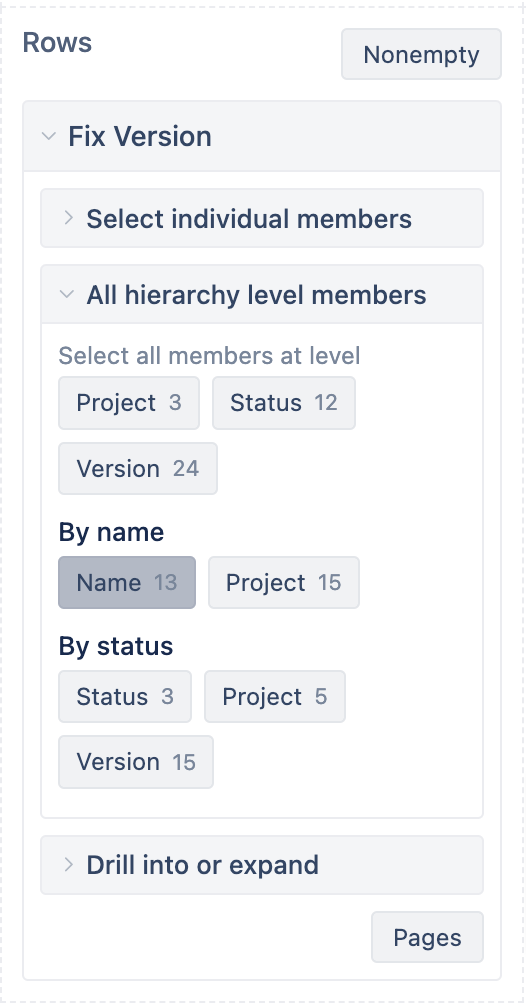Click the By status hierarchy label
The height and width of the screenshot is (1006, 526).
(x=116, y=646)
